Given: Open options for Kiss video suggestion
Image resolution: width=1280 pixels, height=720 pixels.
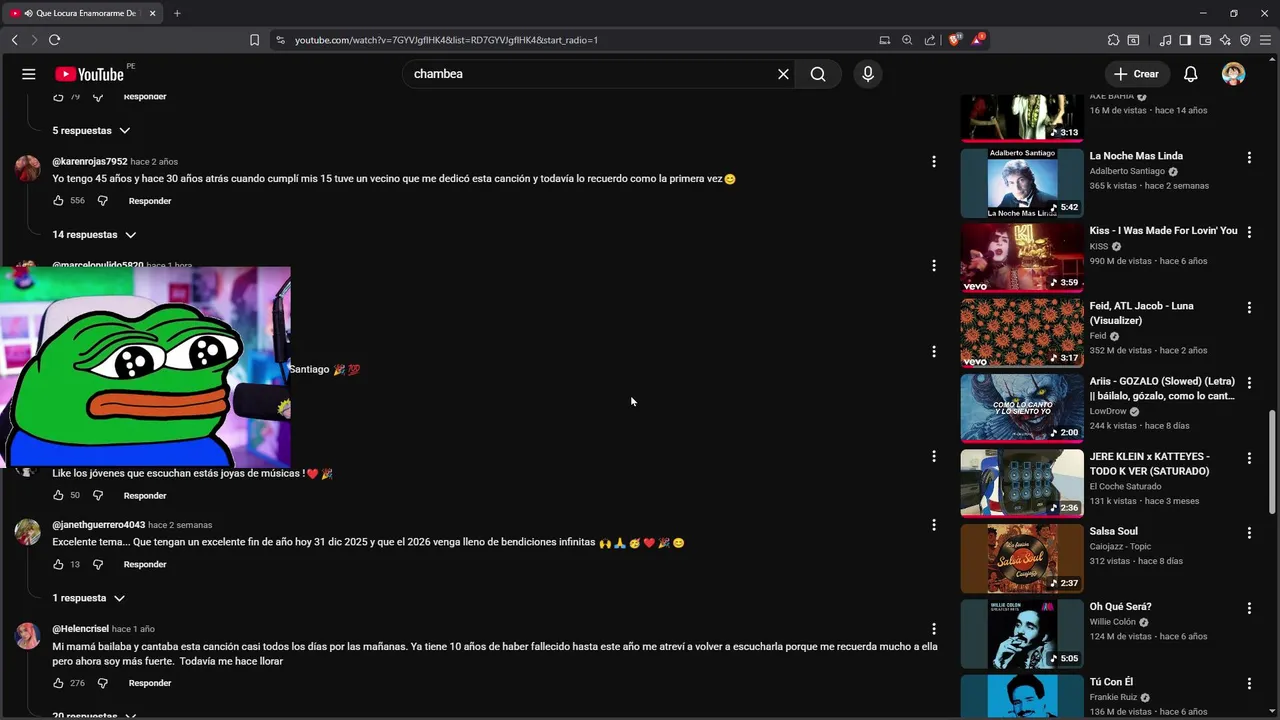Looking at the screenshot, I should tap(1249, 232).
